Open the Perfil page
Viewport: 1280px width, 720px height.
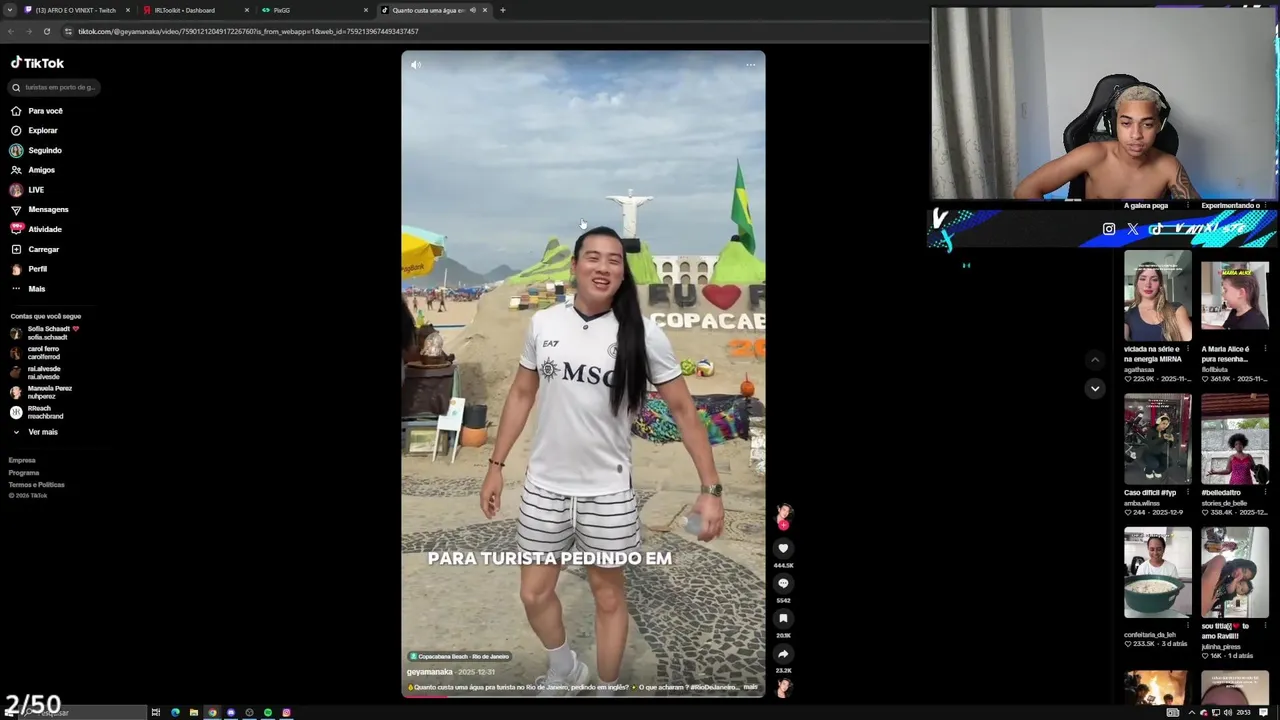[x=29, y=269]
